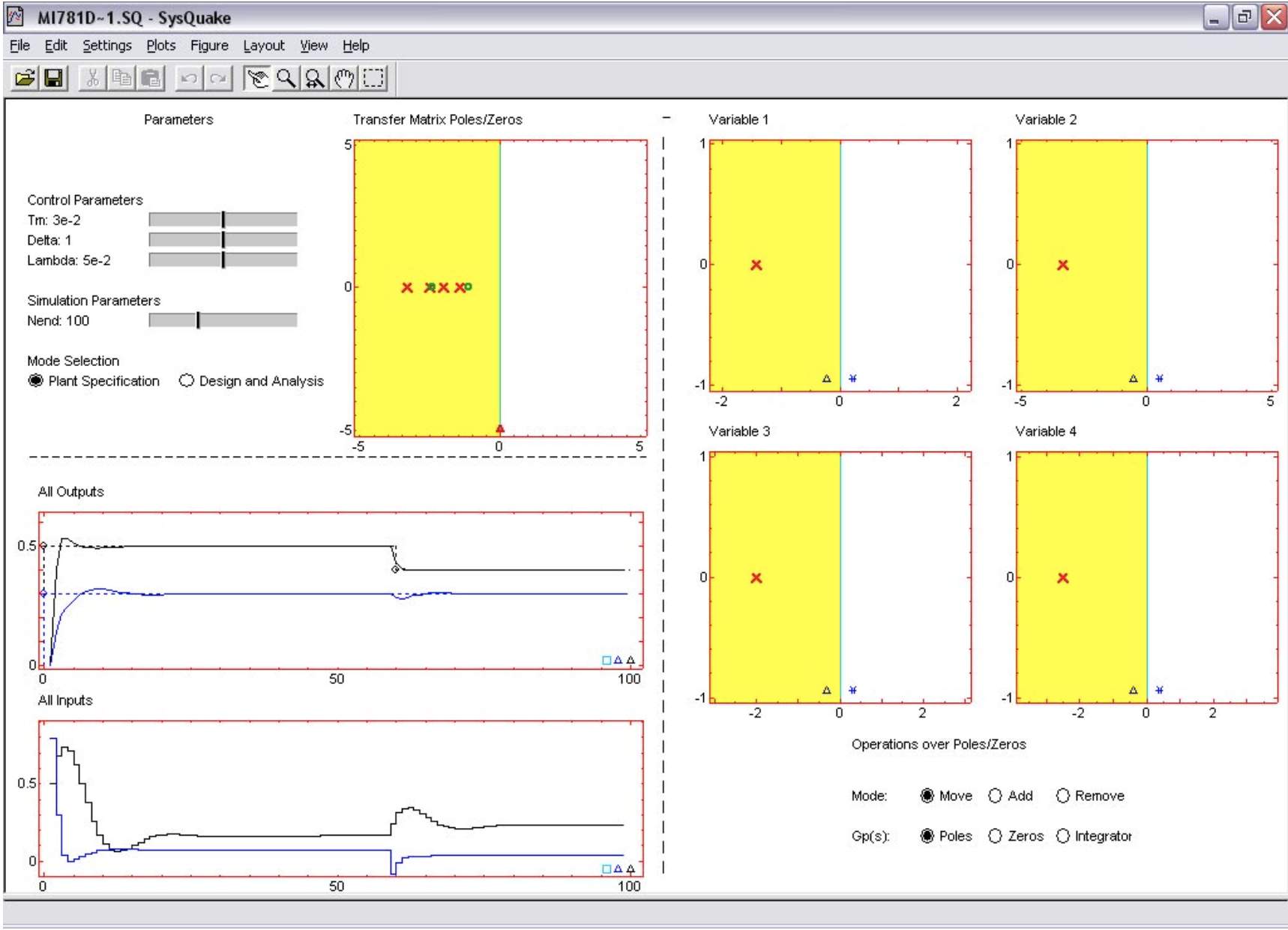Select the manipulate pointing-hand tool
The width and height of the screenshot is (1288, 930).
click(x=257, y=78)
